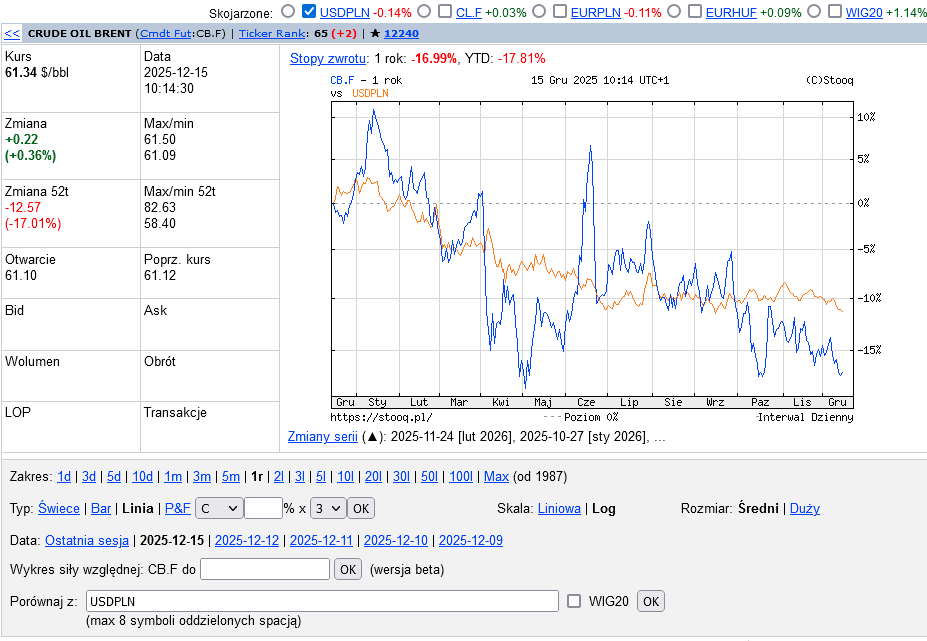Select the radio button before EURHUF

click(673, 12)
